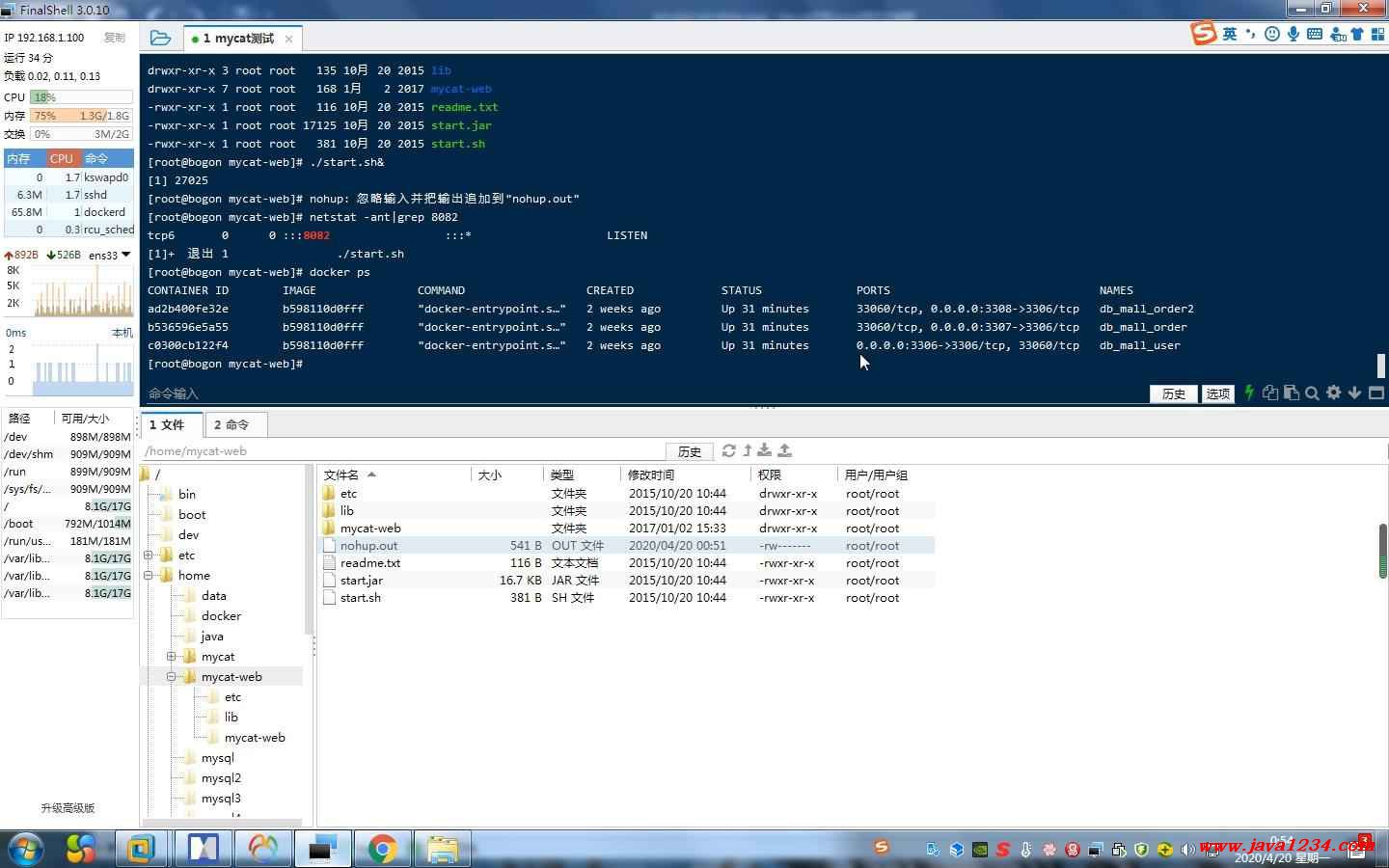Select the /boot disk row
This screenshot has height=868, width=1389.
coord(68,524)
